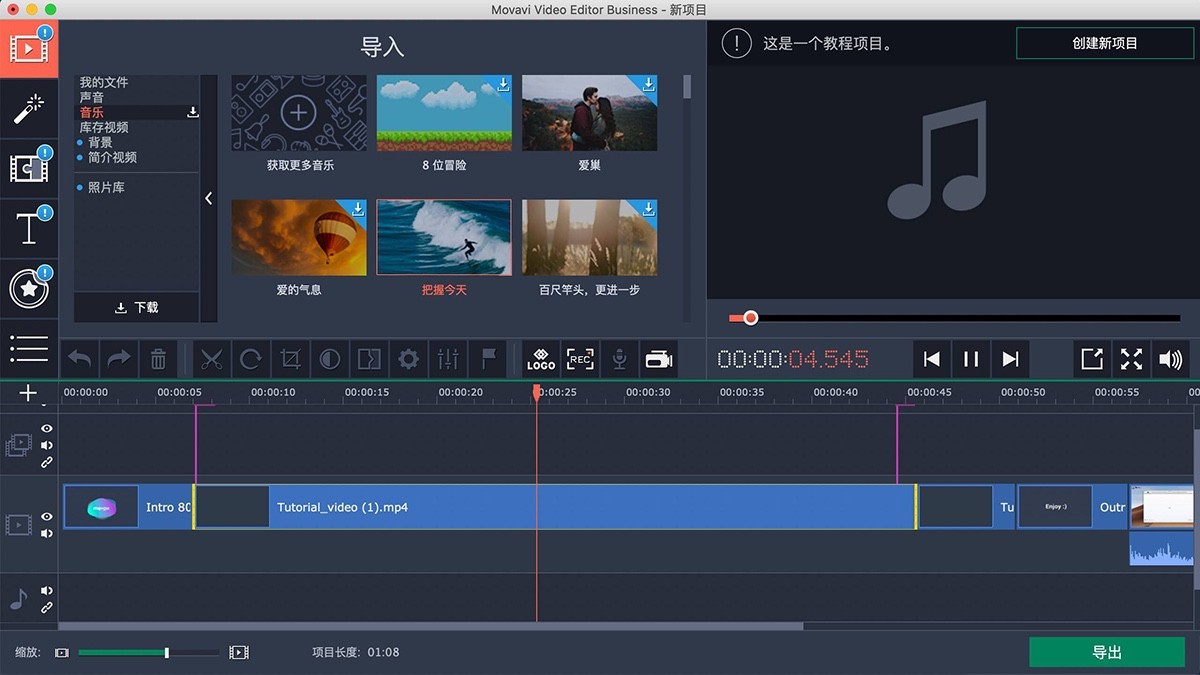
Task: Hide the main video track eye icon
Action: tap(46, 517)
